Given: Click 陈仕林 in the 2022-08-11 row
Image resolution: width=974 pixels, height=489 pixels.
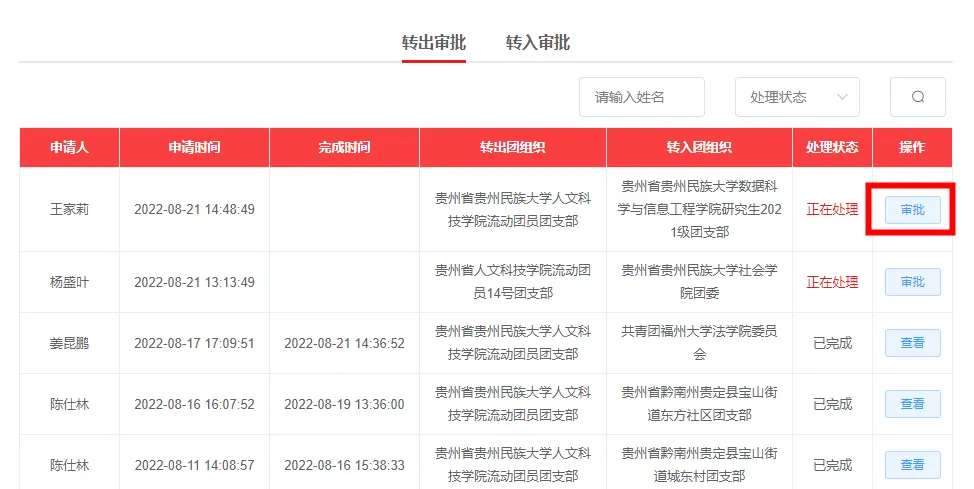Looking at the screenshot, I should point(70,465).
